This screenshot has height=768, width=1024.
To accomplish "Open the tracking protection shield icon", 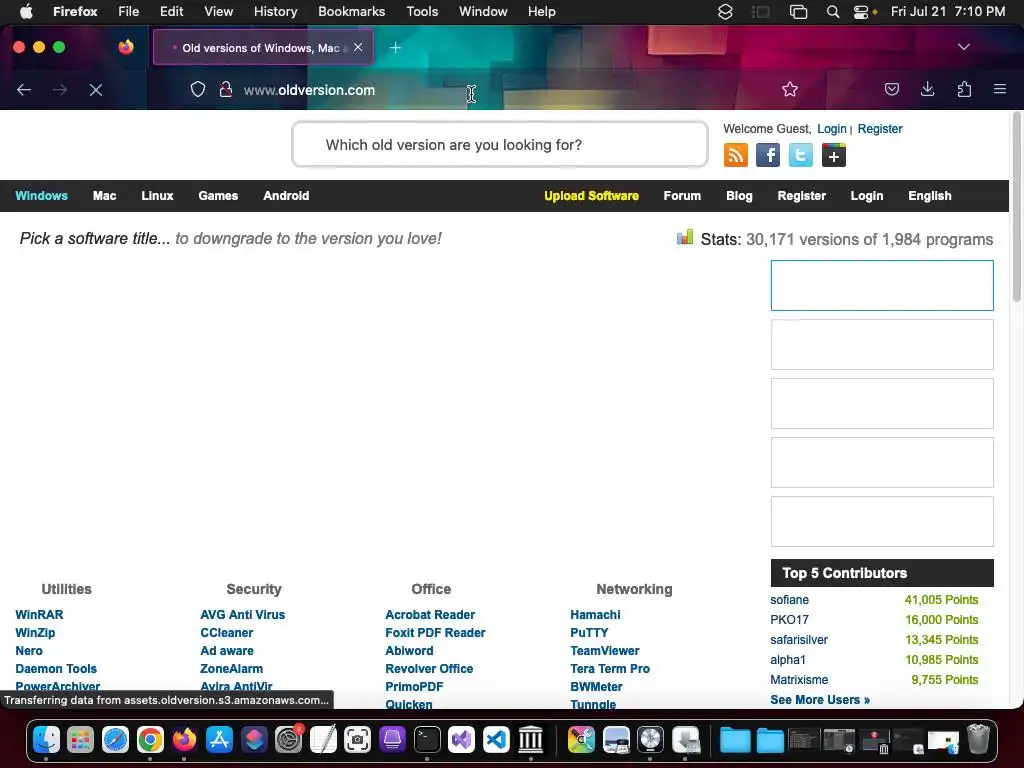I will click(x=198, y=89).
